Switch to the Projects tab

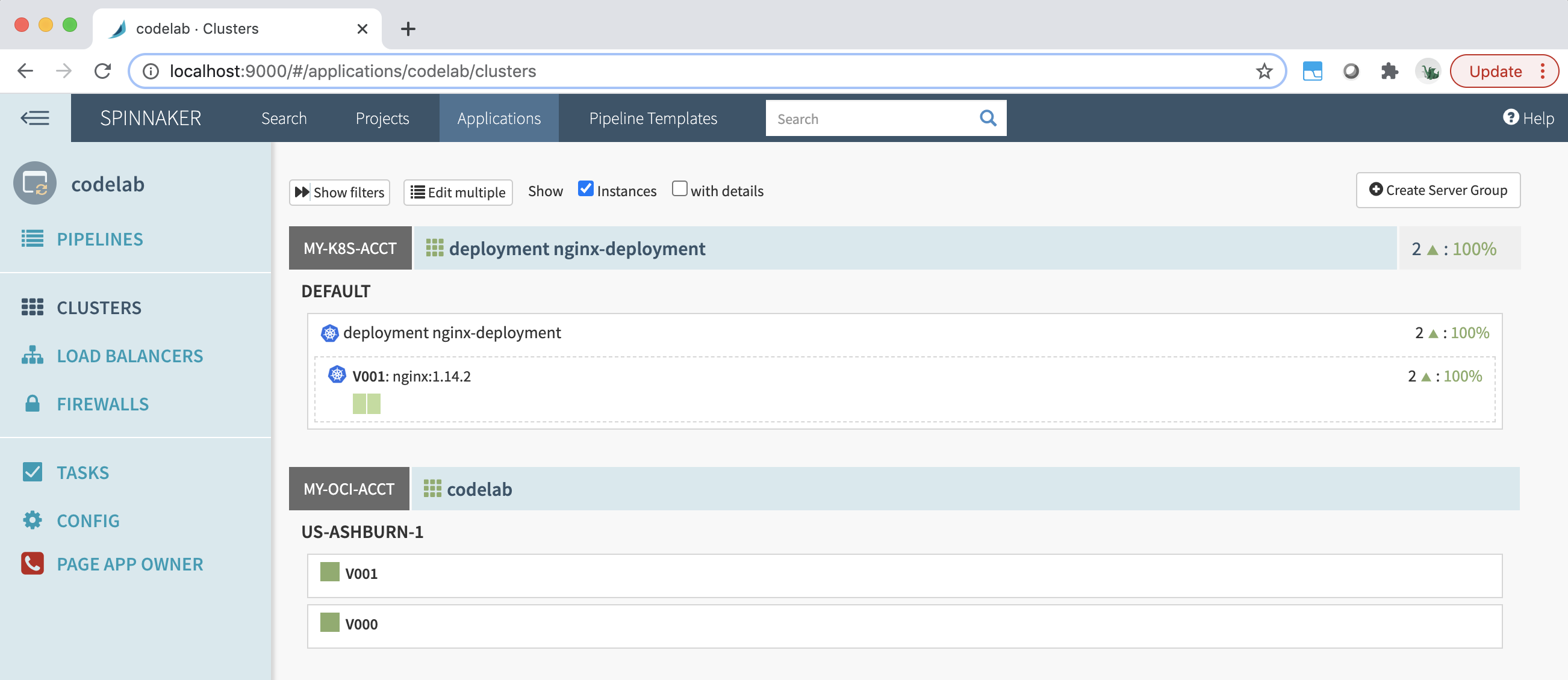point(382,118)
